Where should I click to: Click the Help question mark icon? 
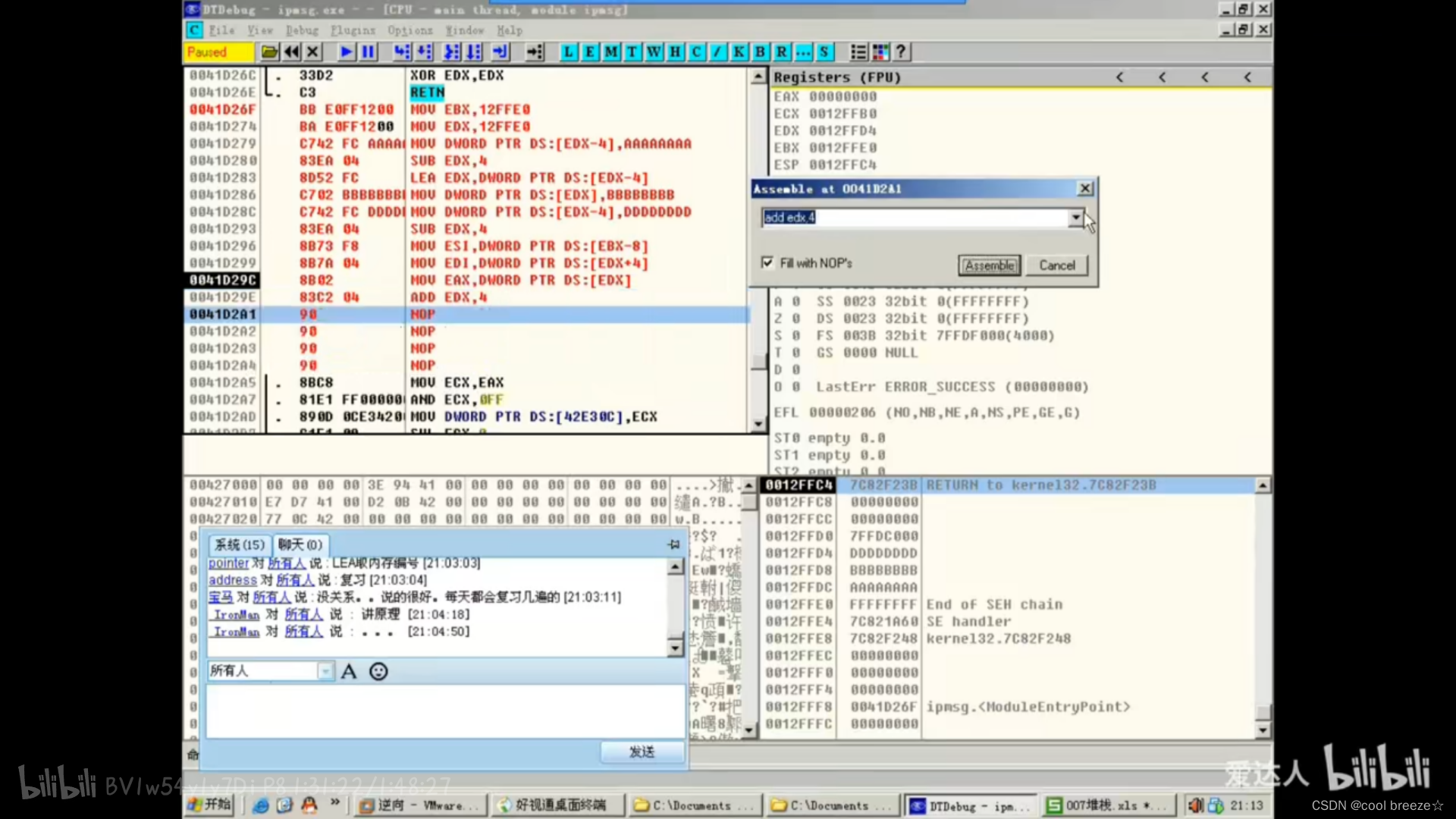click(901, 52)
